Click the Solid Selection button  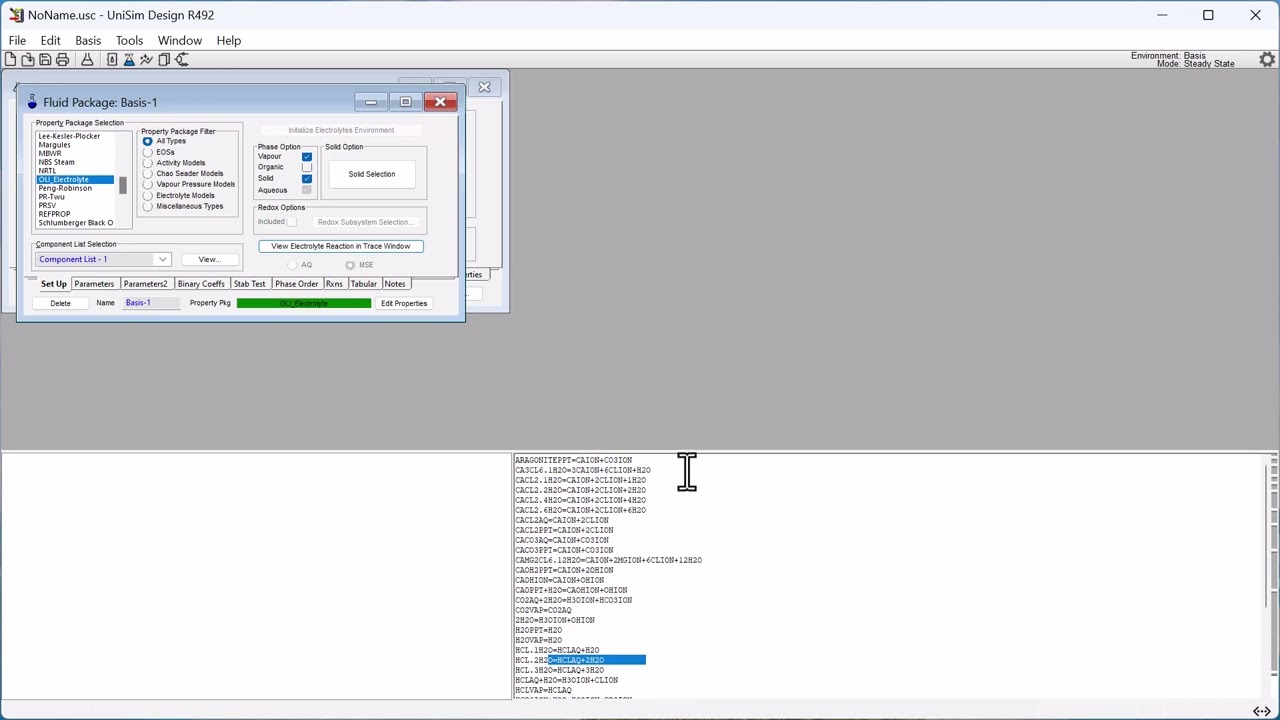click(372, 174)
